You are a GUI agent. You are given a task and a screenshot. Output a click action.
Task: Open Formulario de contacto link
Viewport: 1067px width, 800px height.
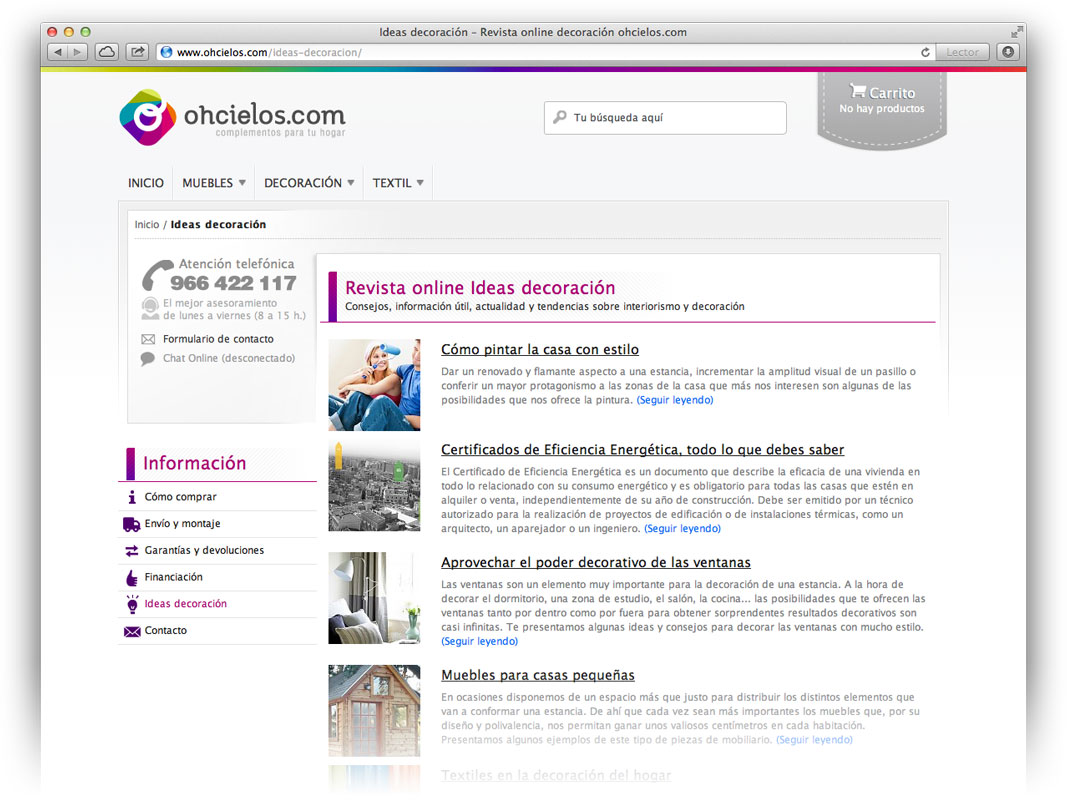pos(218,339)
